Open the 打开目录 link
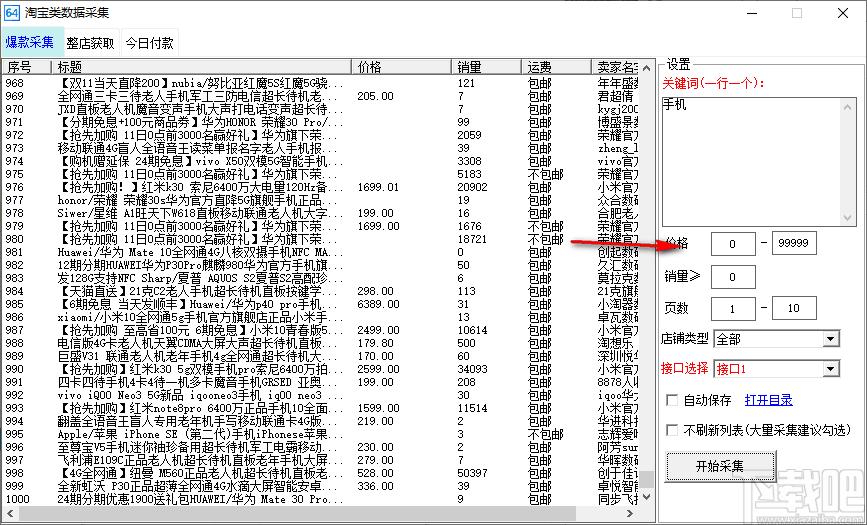 769,400
